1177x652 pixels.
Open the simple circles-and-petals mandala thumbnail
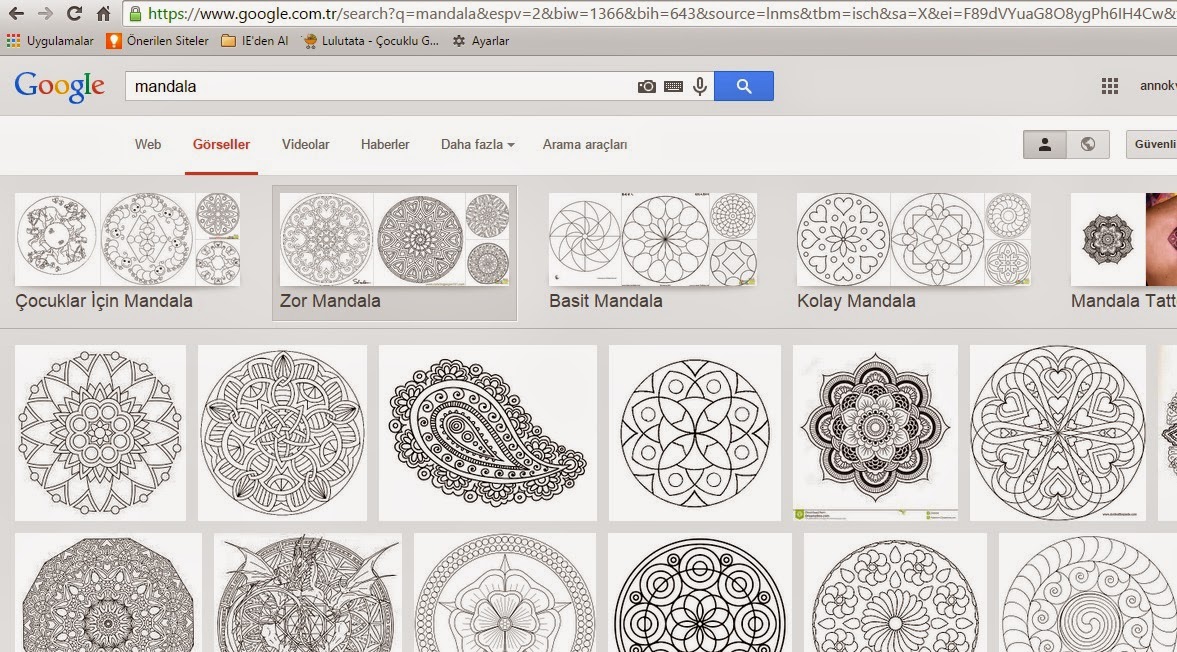tap(695, 433)
